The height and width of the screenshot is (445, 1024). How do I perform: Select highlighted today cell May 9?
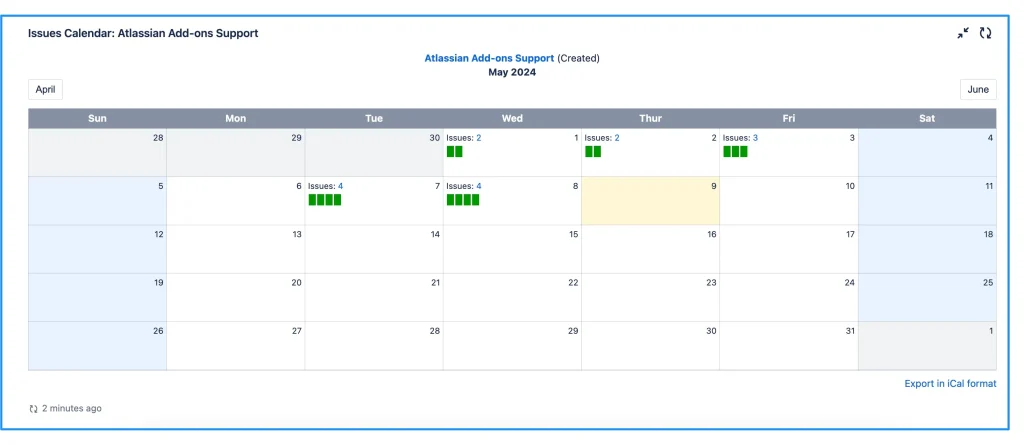pos(650,205)
